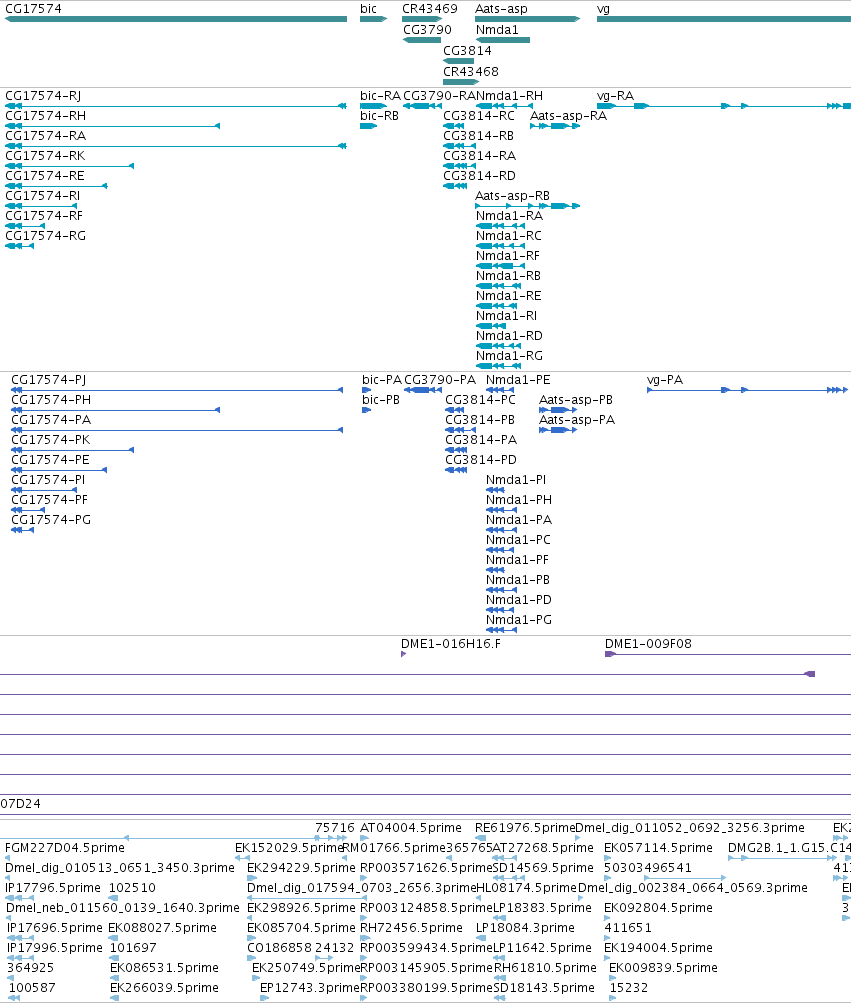Select the Nmda1-RH transcript label
Screen dimensions: 851x1003
tap(509, 96)
